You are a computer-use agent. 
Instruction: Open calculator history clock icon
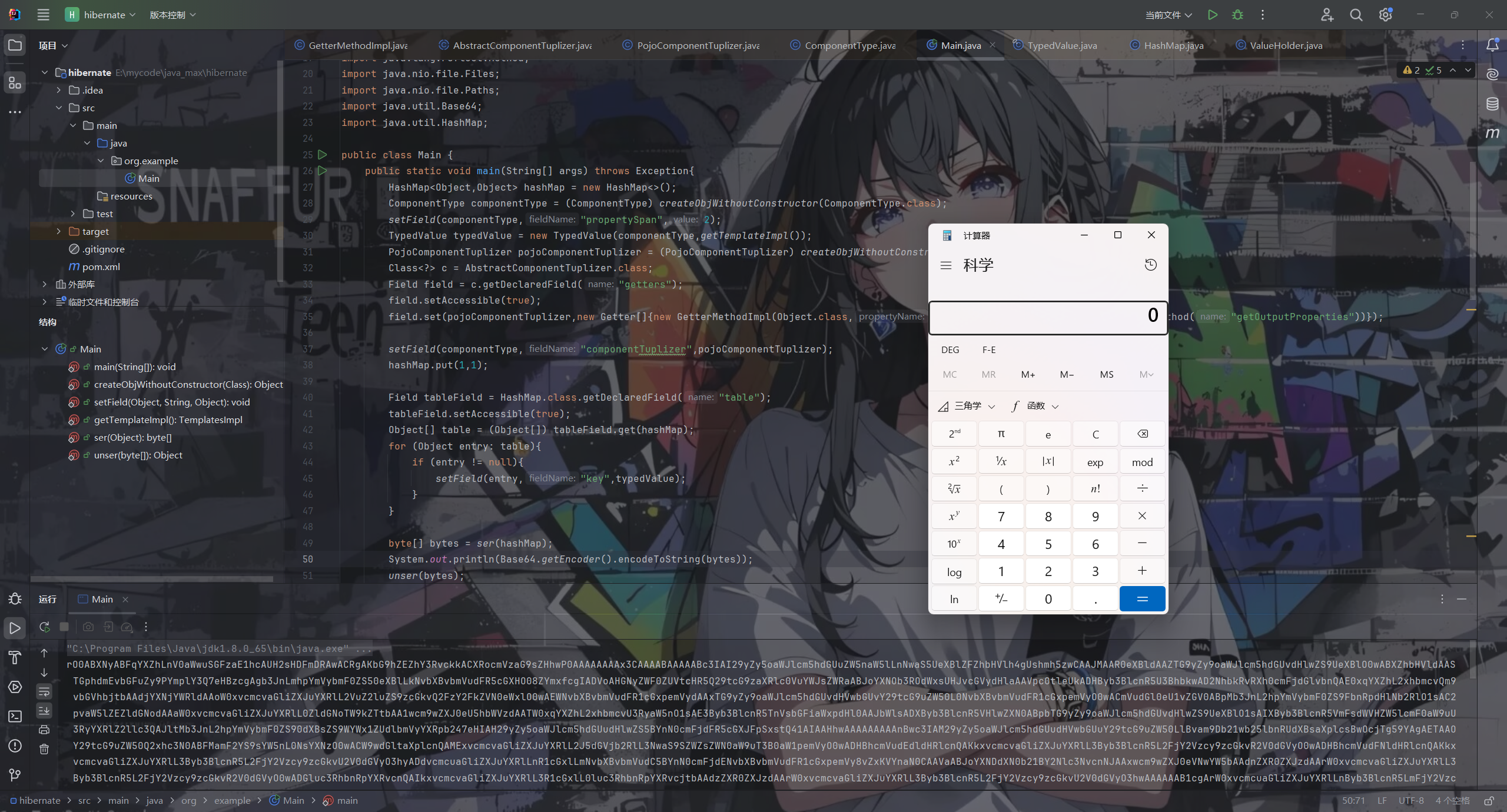[x=1150, y=265]
